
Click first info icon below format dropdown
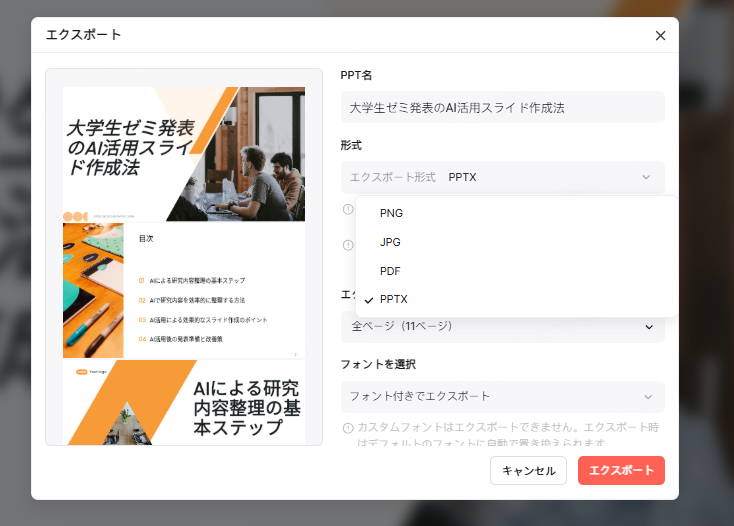(x=348, y=209)
